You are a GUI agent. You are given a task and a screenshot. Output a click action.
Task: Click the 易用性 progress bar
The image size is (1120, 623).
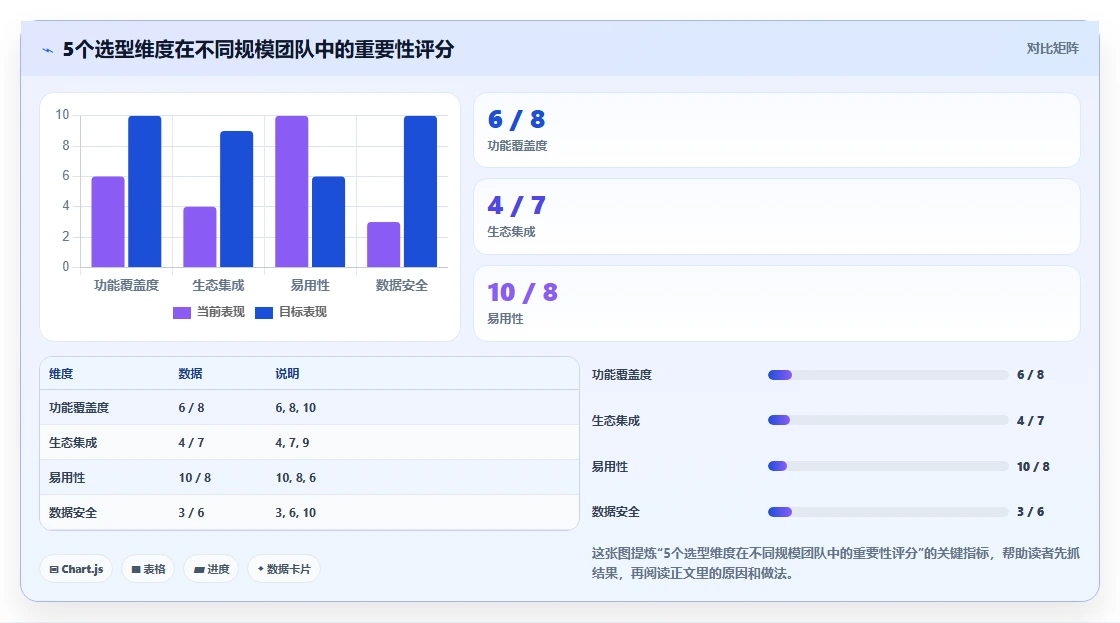coord(888,466)
